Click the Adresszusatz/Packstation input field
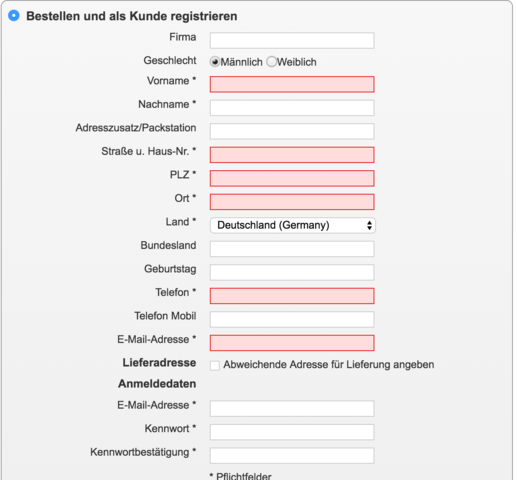The height and width of the screenshot is (480, 517). pyautogui.click(x=292, y=131)
